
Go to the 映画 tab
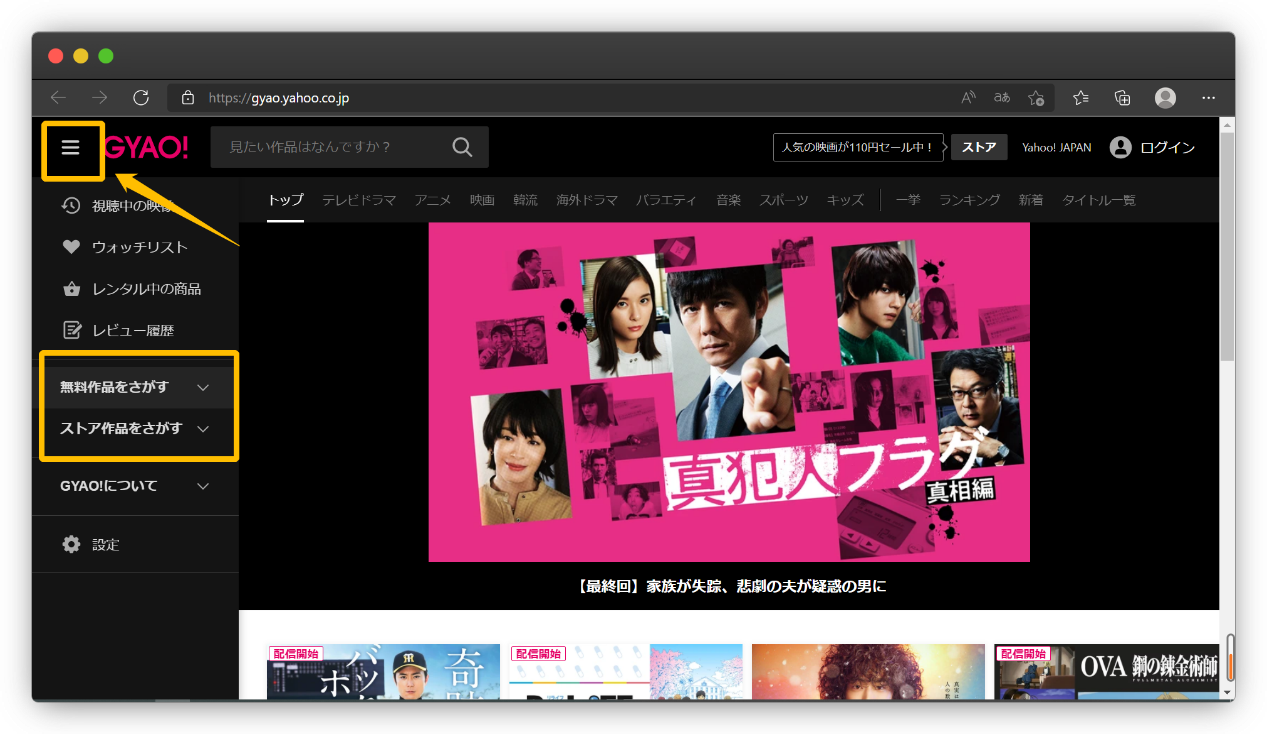tap(482, 200)
